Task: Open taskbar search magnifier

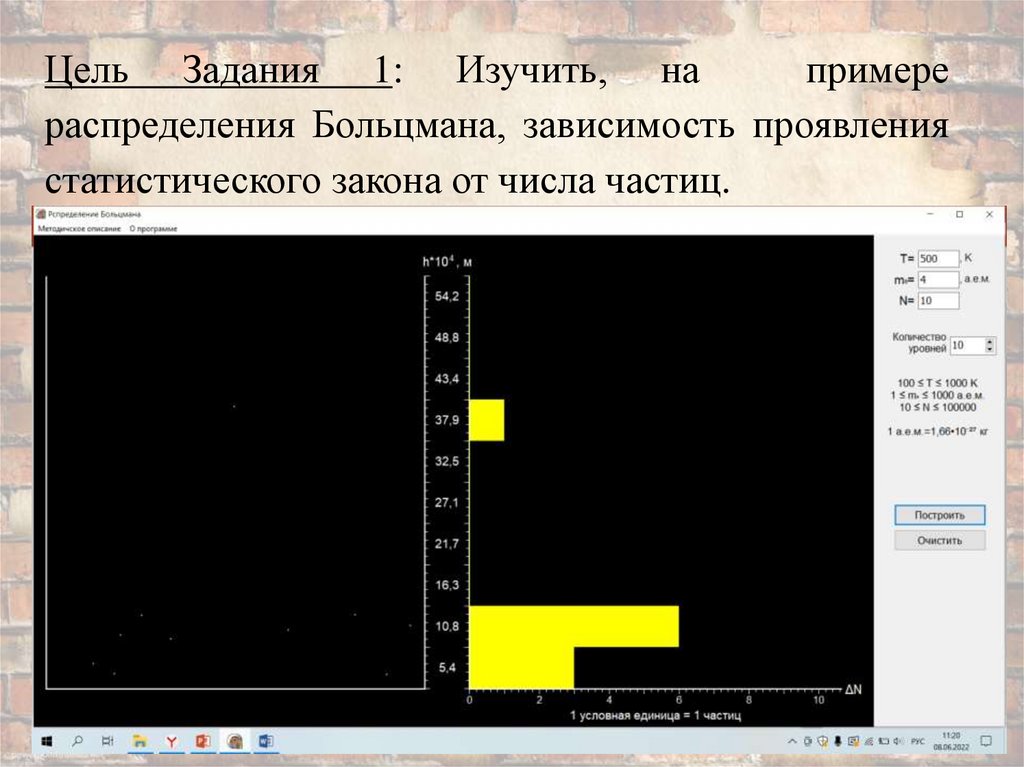Action: [x=77, y=741]
